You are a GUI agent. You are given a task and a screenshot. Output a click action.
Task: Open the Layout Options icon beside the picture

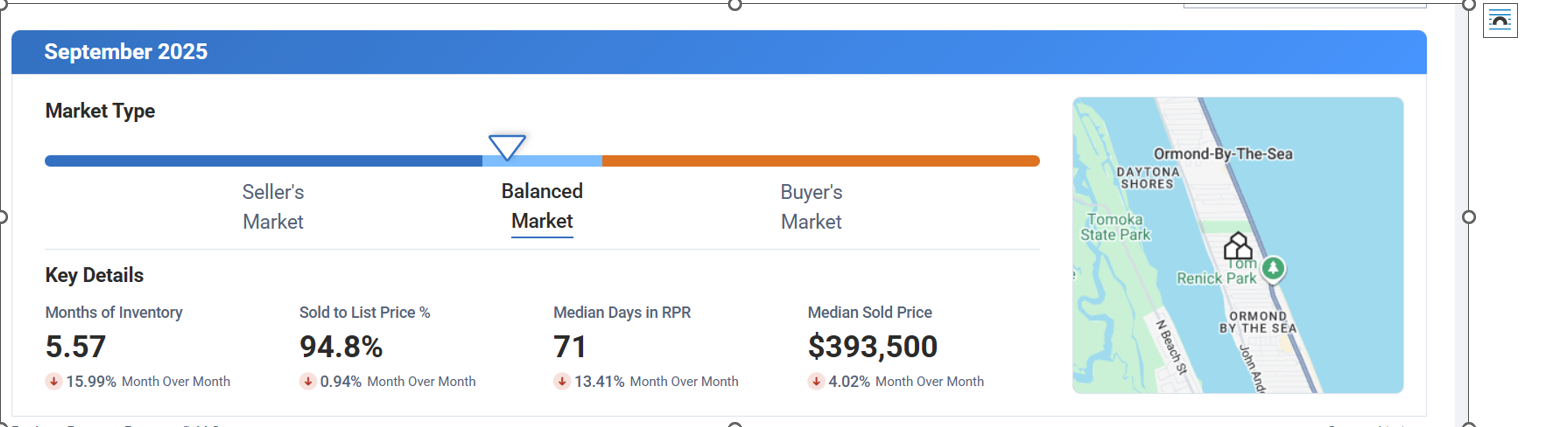coord(1500,21)
